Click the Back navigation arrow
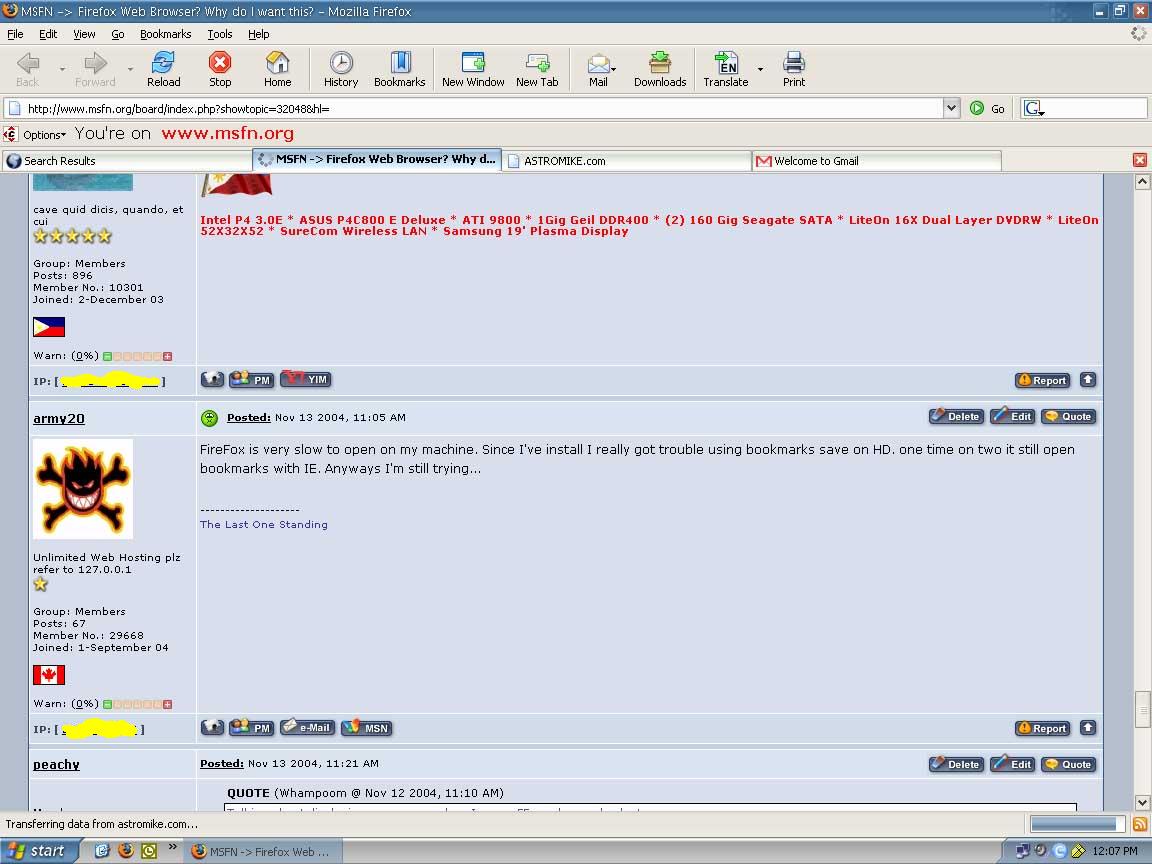Image resolution: width=1152 pixels, height=864 pixels. click(x=28, y=70)
